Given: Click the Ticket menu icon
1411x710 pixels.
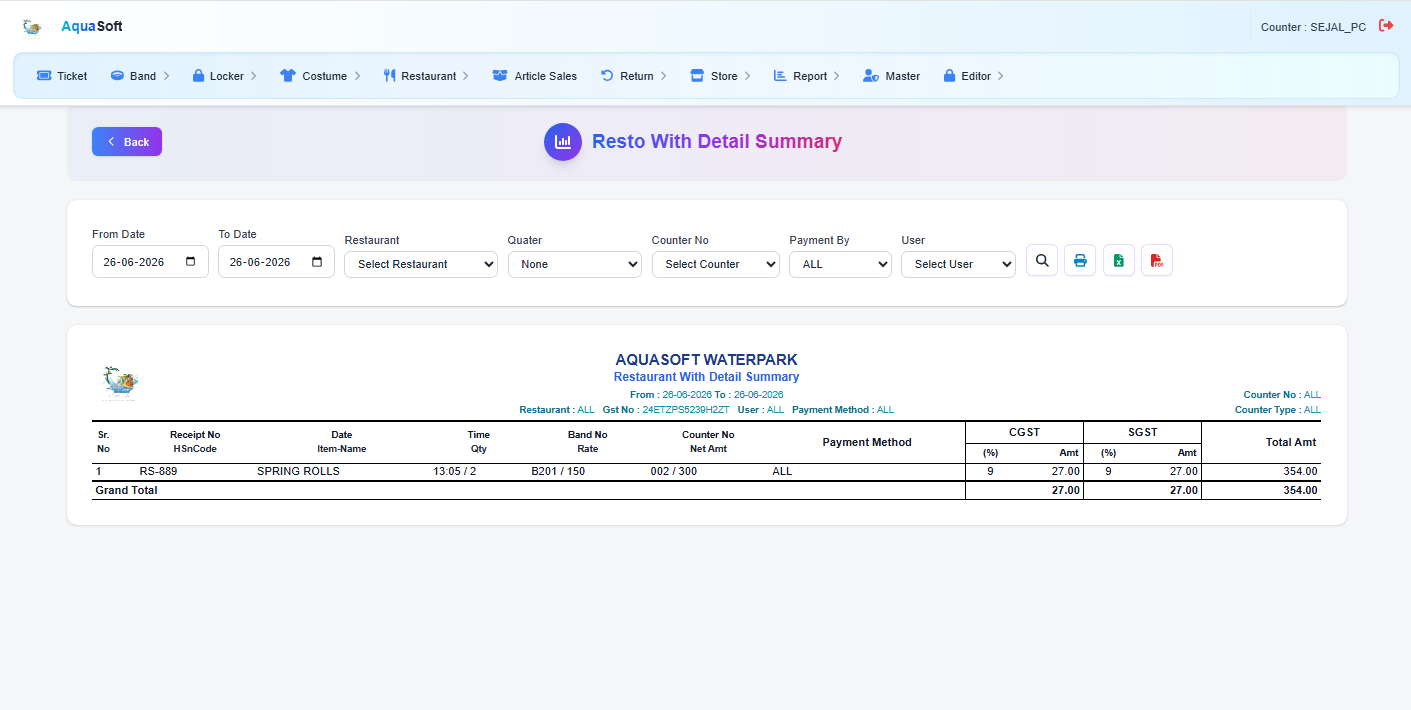Looking at the screenshot, I should [x=44, y=76].
